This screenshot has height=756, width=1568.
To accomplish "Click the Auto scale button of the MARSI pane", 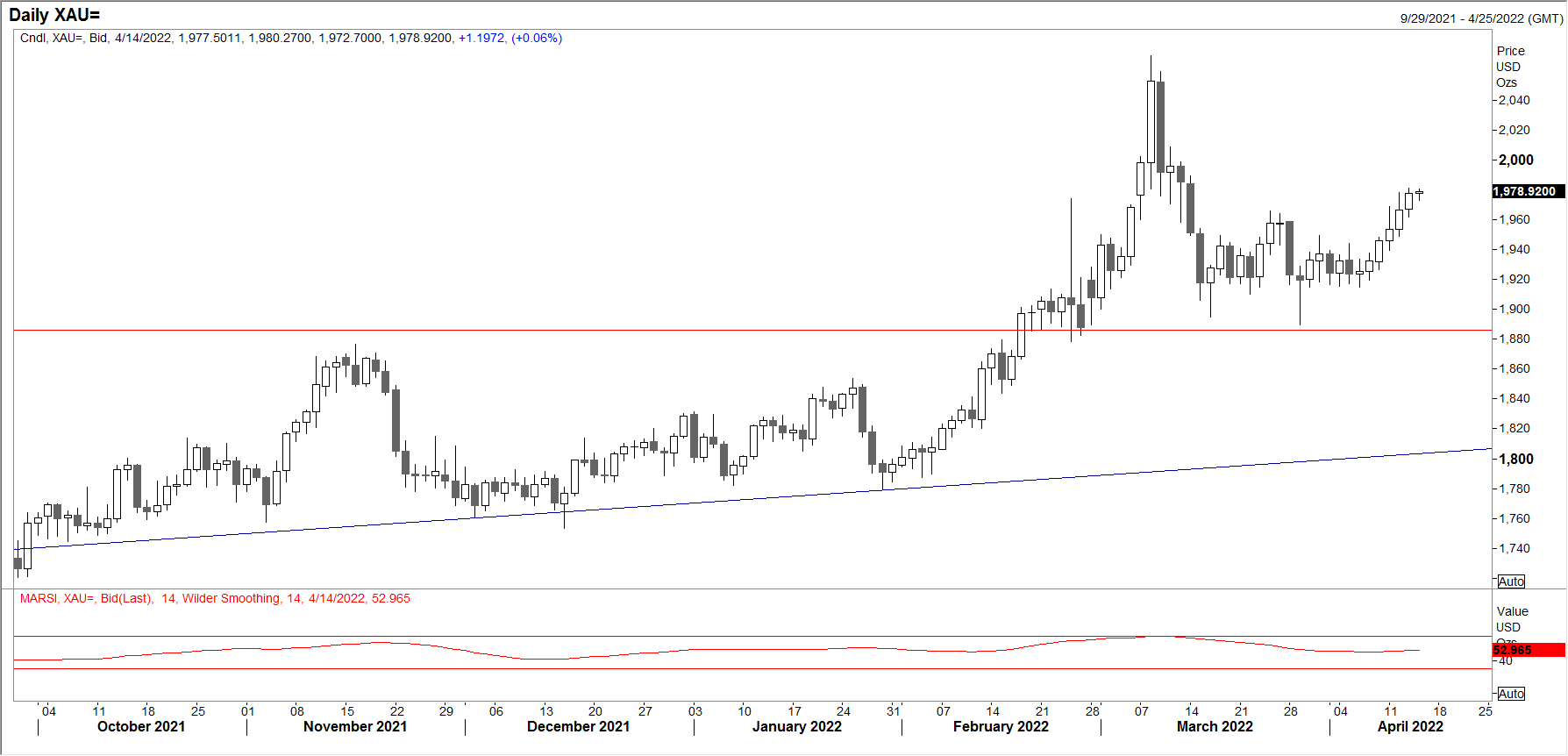I will coord(1511,694).
